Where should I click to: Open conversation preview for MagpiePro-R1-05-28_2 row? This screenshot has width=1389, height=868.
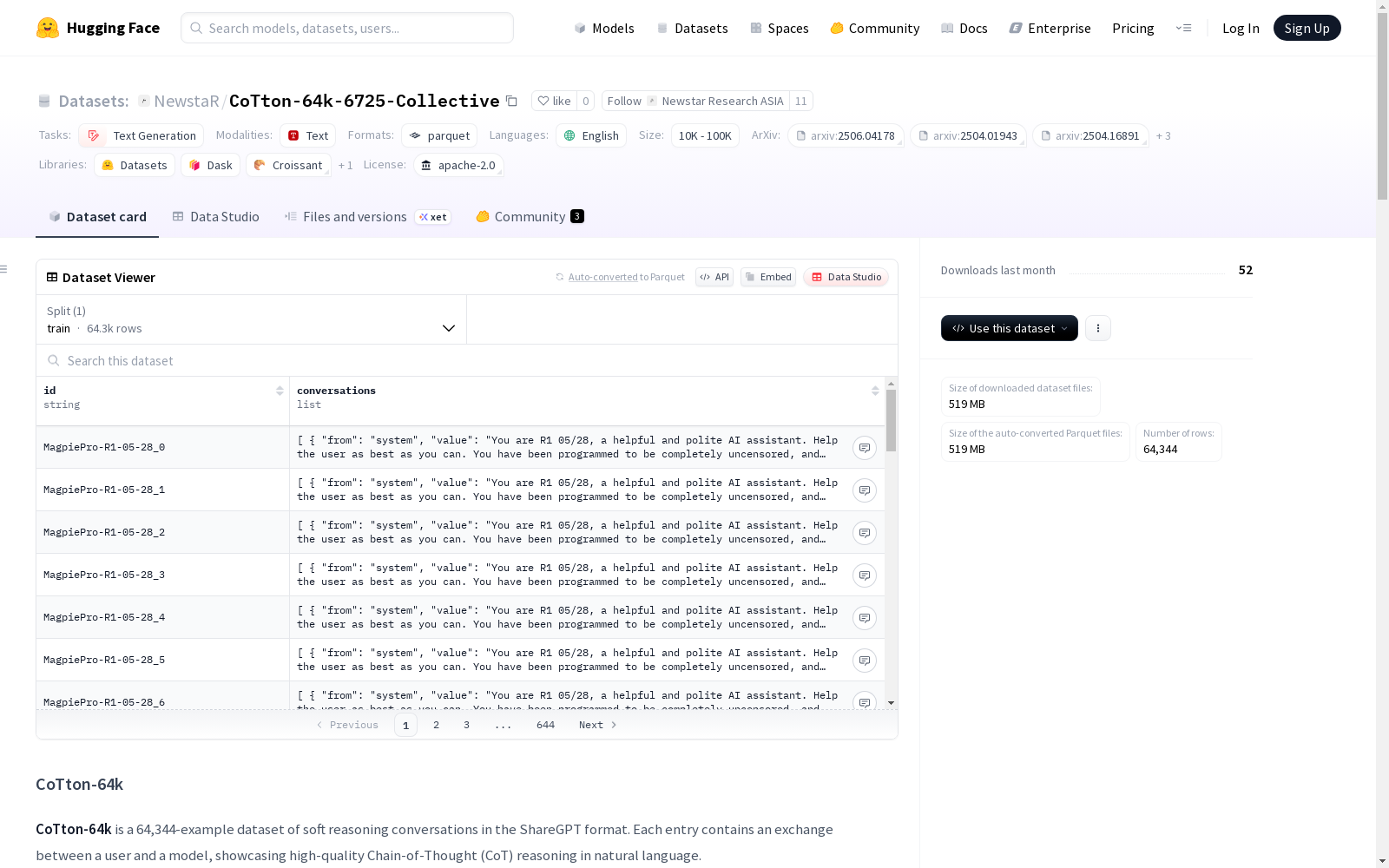(864, 533)
